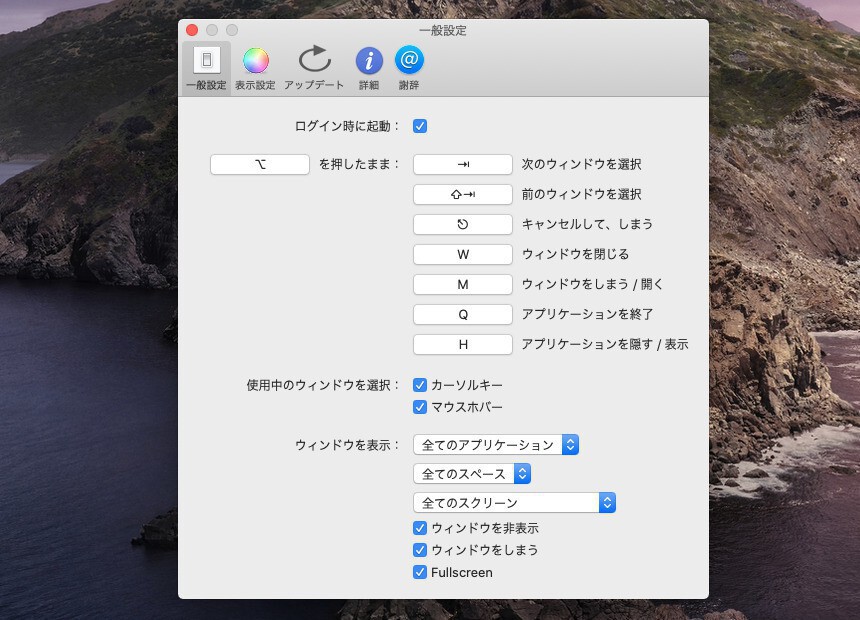Uncheck the Fullscreen checkbox
Viewport: 860px width, 620px height.
[x=420, y=573]
